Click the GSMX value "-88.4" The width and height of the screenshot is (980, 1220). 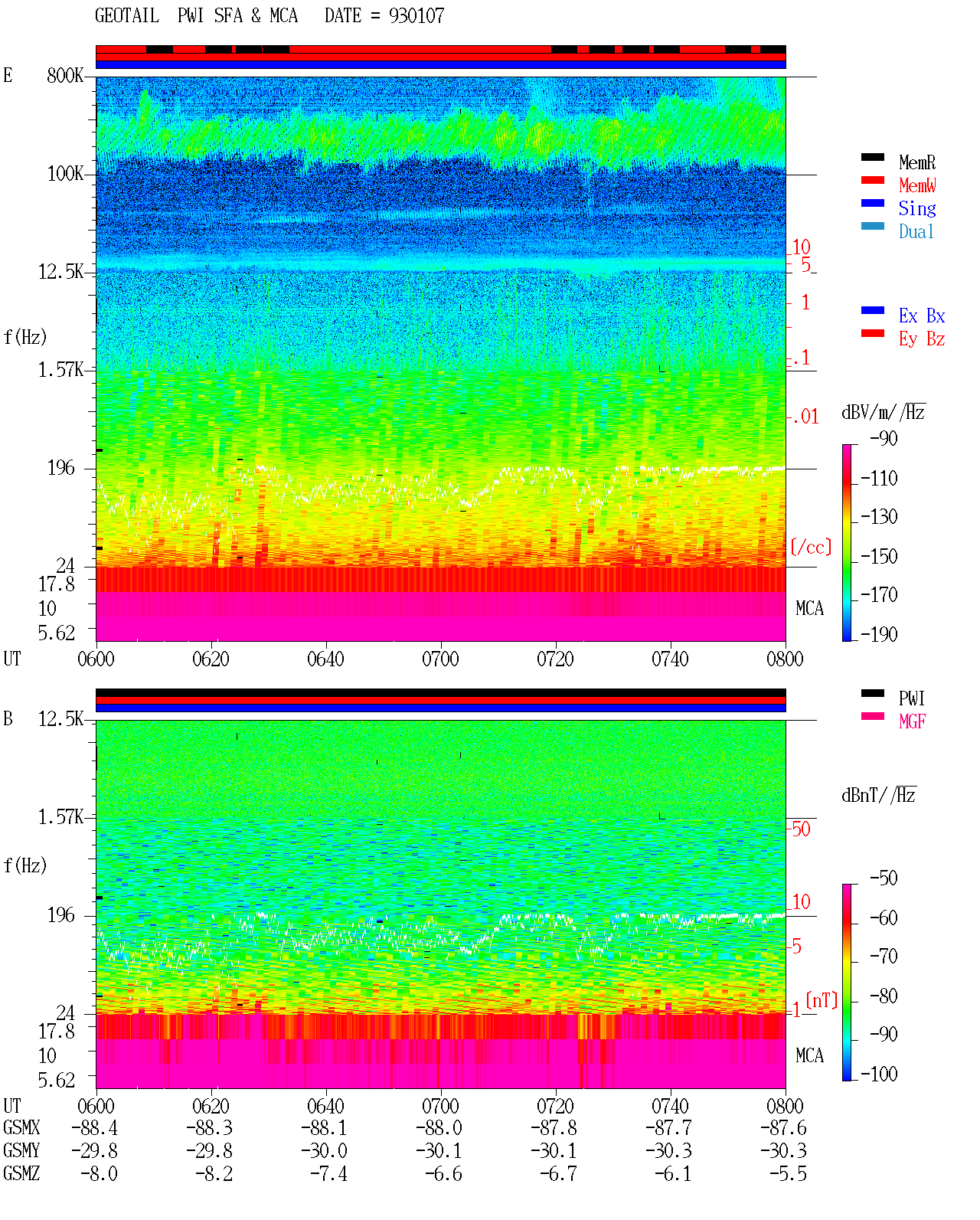pos(94,1128)
